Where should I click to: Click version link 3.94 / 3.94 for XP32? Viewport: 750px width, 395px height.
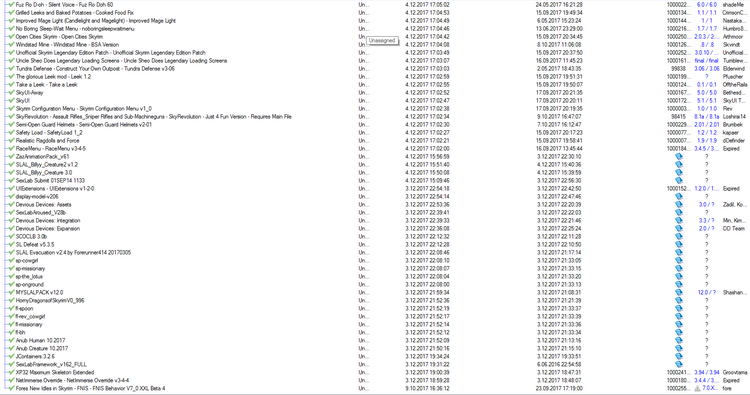click(706, 373)
